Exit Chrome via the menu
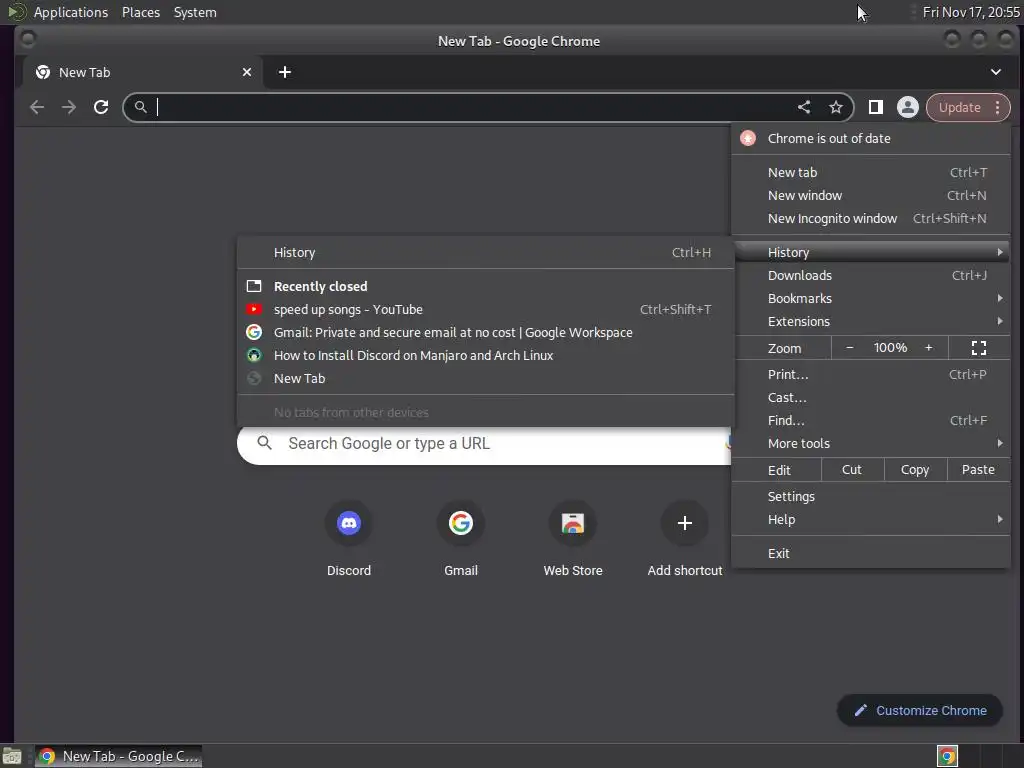 (x=871, y=553)
